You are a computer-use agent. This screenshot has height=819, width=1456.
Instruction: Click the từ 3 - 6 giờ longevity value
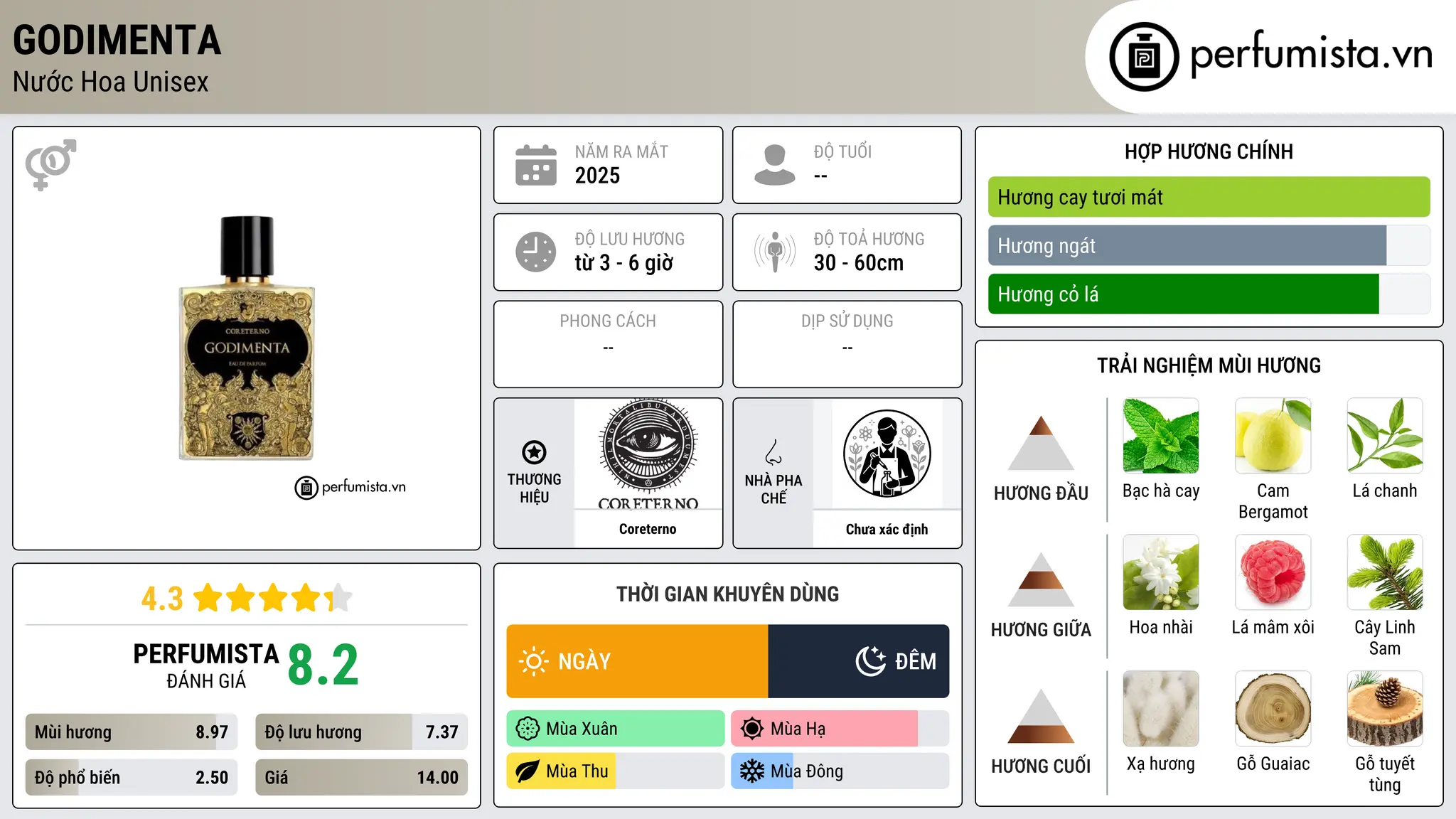point(623,263)
